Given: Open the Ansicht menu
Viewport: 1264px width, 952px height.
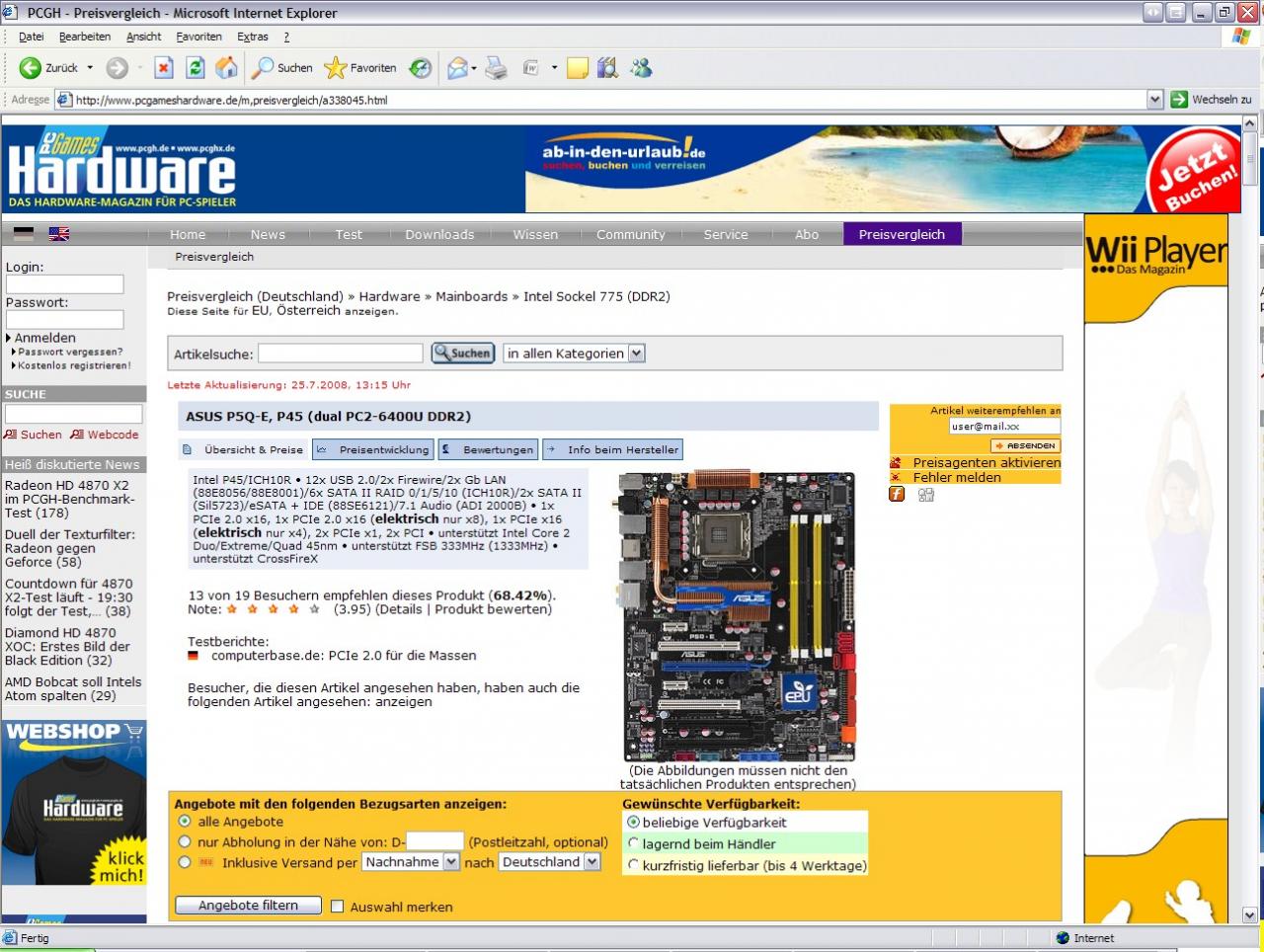Looking at the screenshot, I should (144, 37).
